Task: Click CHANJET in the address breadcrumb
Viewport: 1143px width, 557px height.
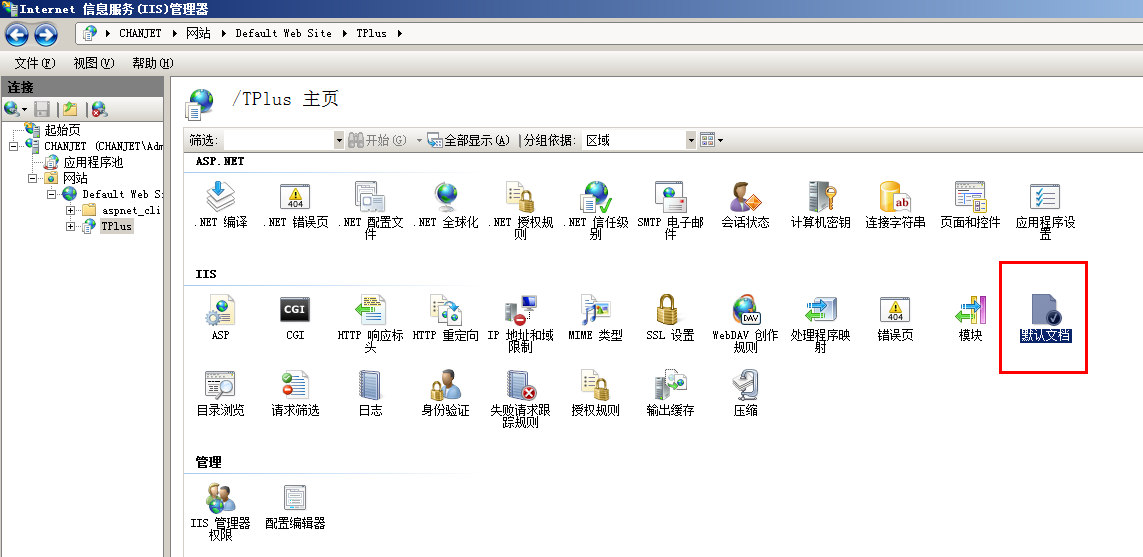Action: pyautogui.click(x=140, y=34)
